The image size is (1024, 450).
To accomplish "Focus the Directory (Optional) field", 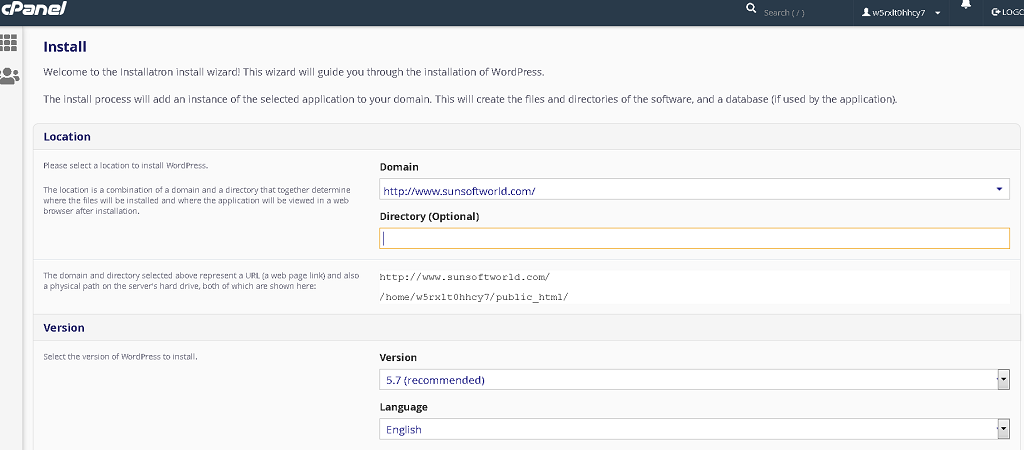I will point(694,238).
